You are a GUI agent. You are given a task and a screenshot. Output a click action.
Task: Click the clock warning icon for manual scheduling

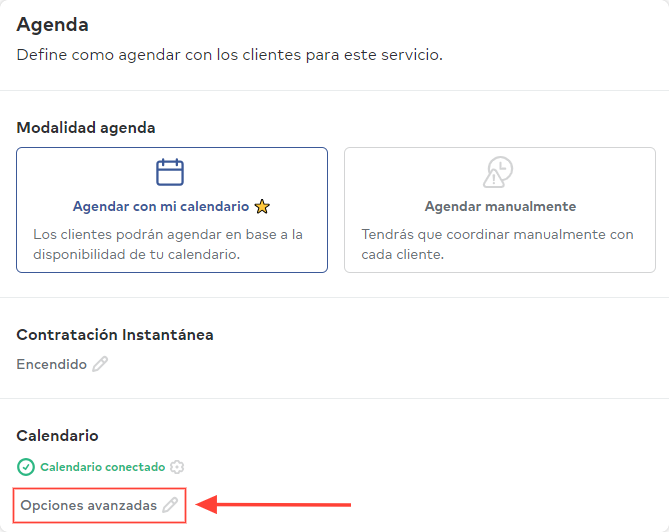498,172
